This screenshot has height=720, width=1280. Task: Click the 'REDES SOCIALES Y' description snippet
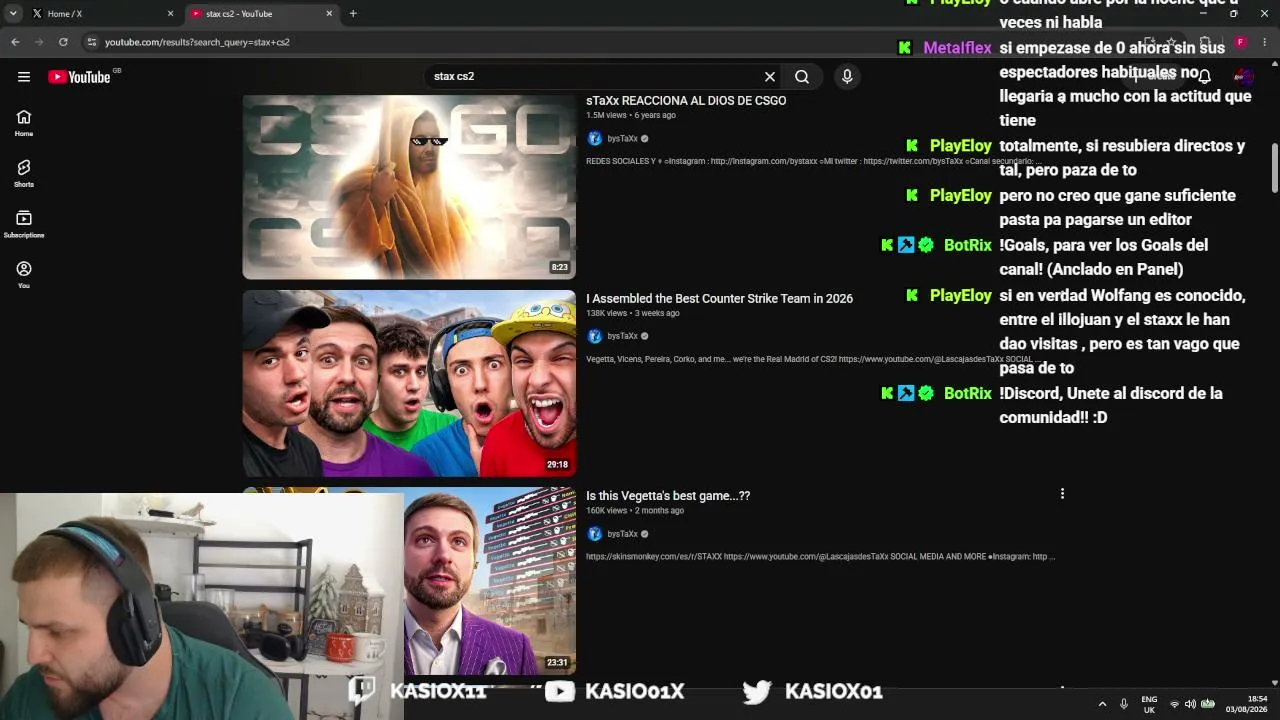point(813,161)
